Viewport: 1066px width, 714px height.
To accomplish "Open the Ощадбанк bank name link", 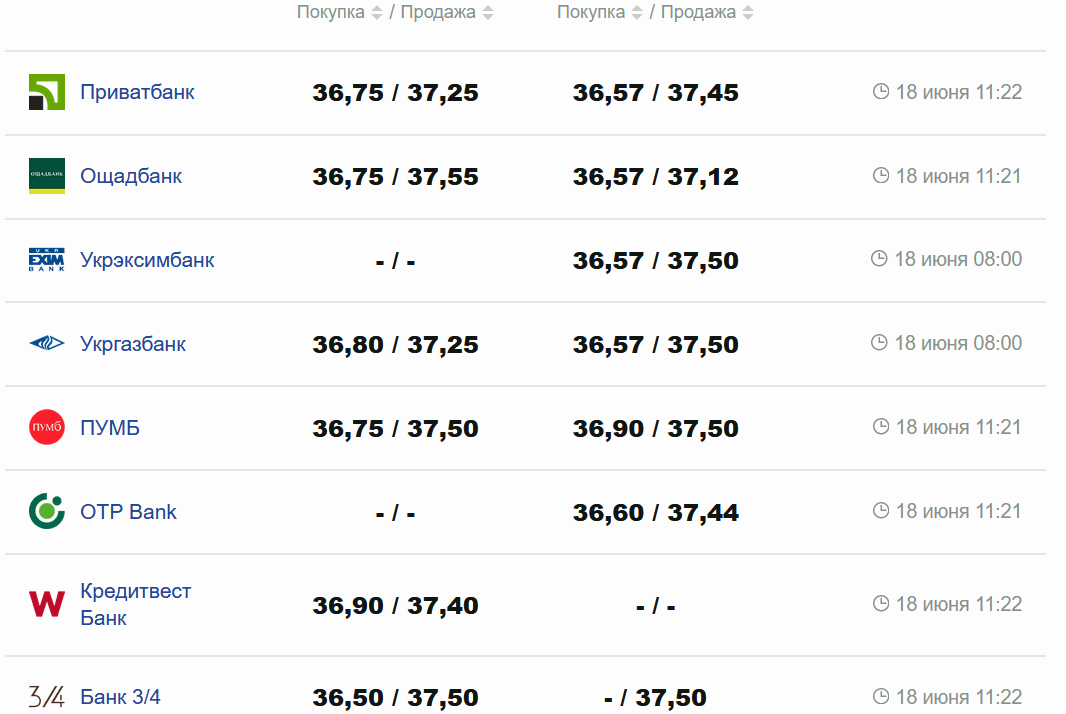I will point(131,176).
